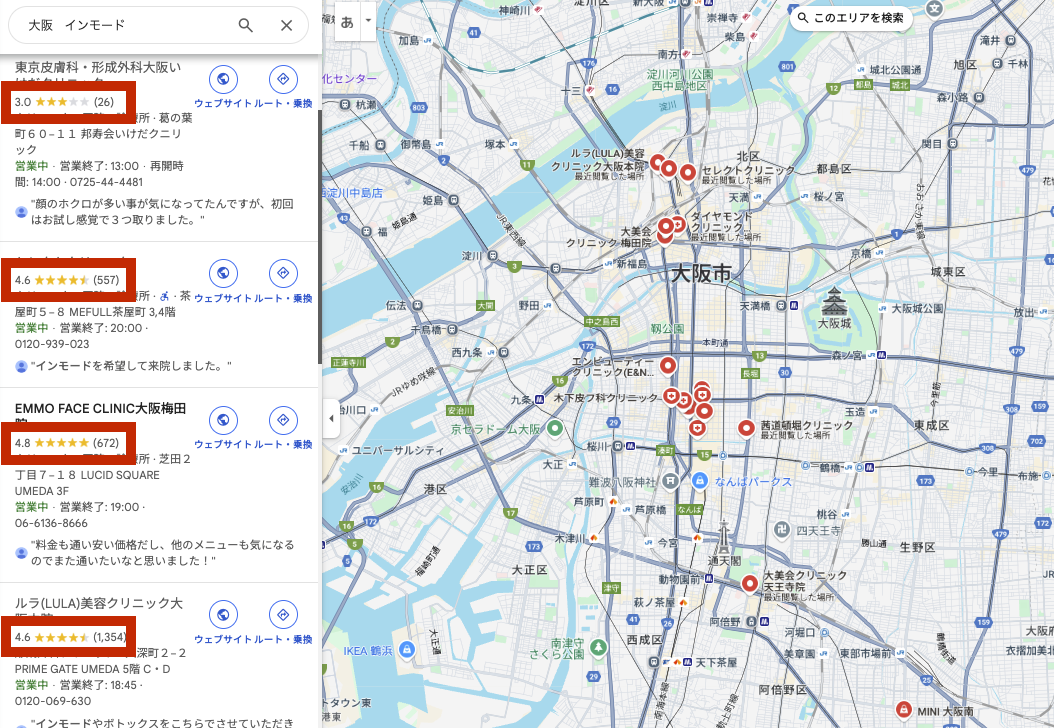Screen dimensions: 1054x728
Task: Click the 天下茶屋 station label
Action: click(716, 663)
